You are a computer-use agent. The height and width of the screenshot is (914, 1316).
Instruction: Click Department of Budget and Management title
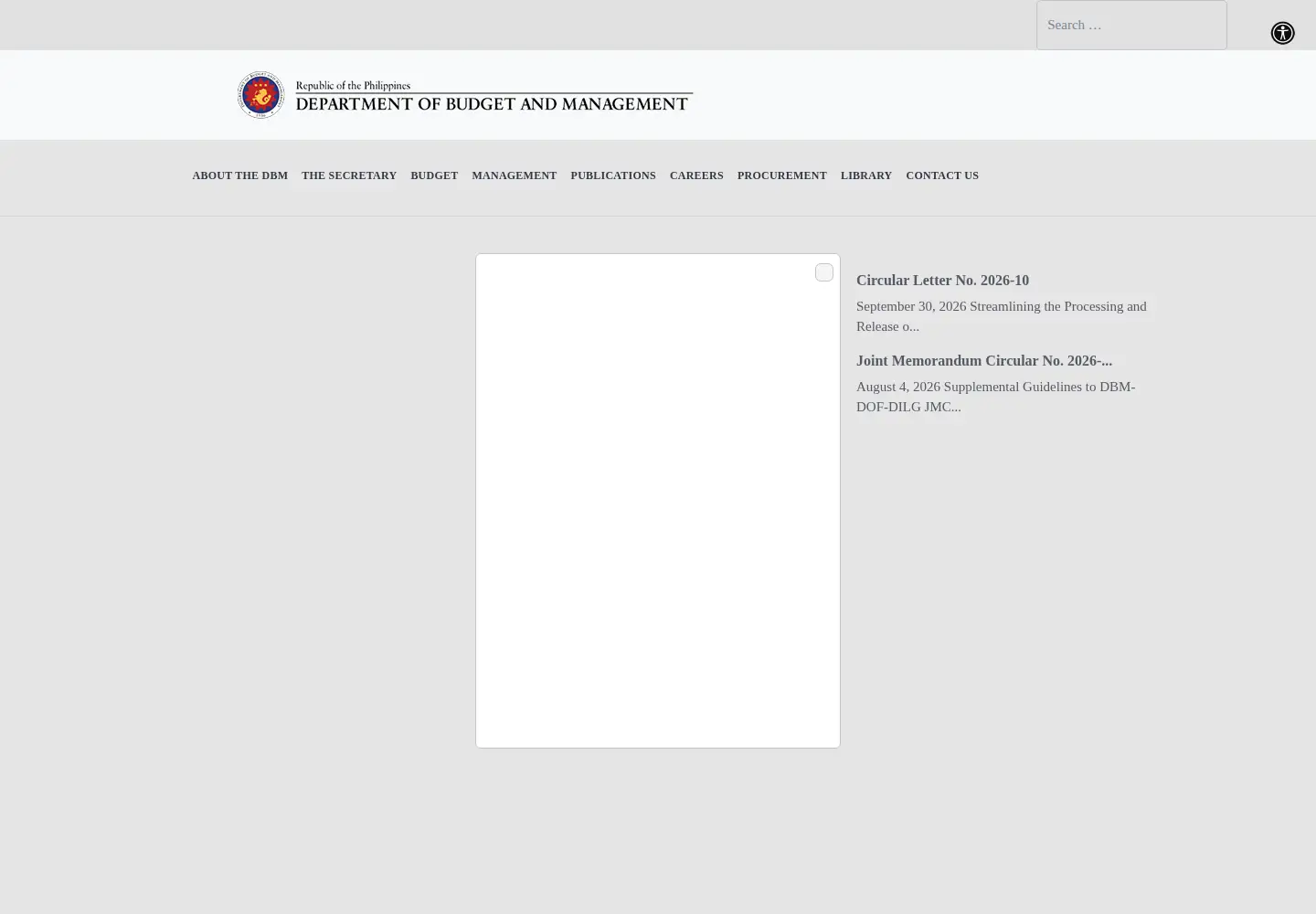[x=492, y=104]
